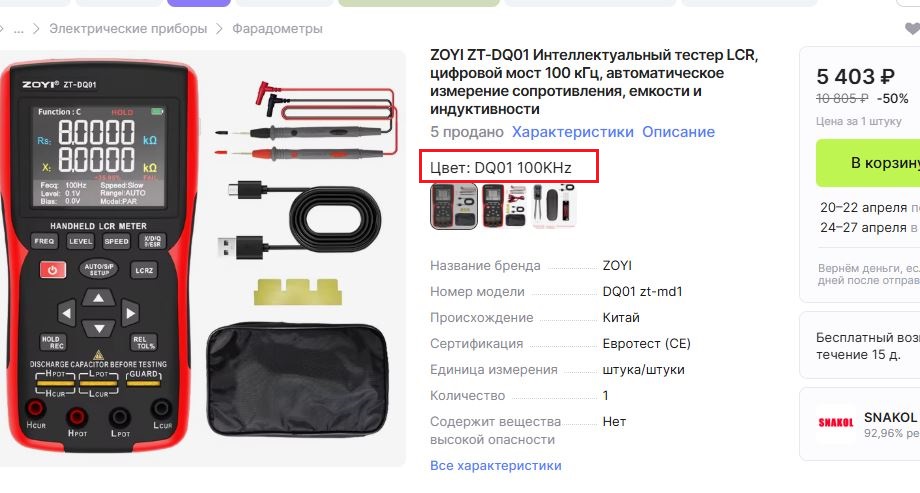The width and height of the screenshot is (920, 493).
Task: Add product to favorites with heart icon
Action: point(912,28)
